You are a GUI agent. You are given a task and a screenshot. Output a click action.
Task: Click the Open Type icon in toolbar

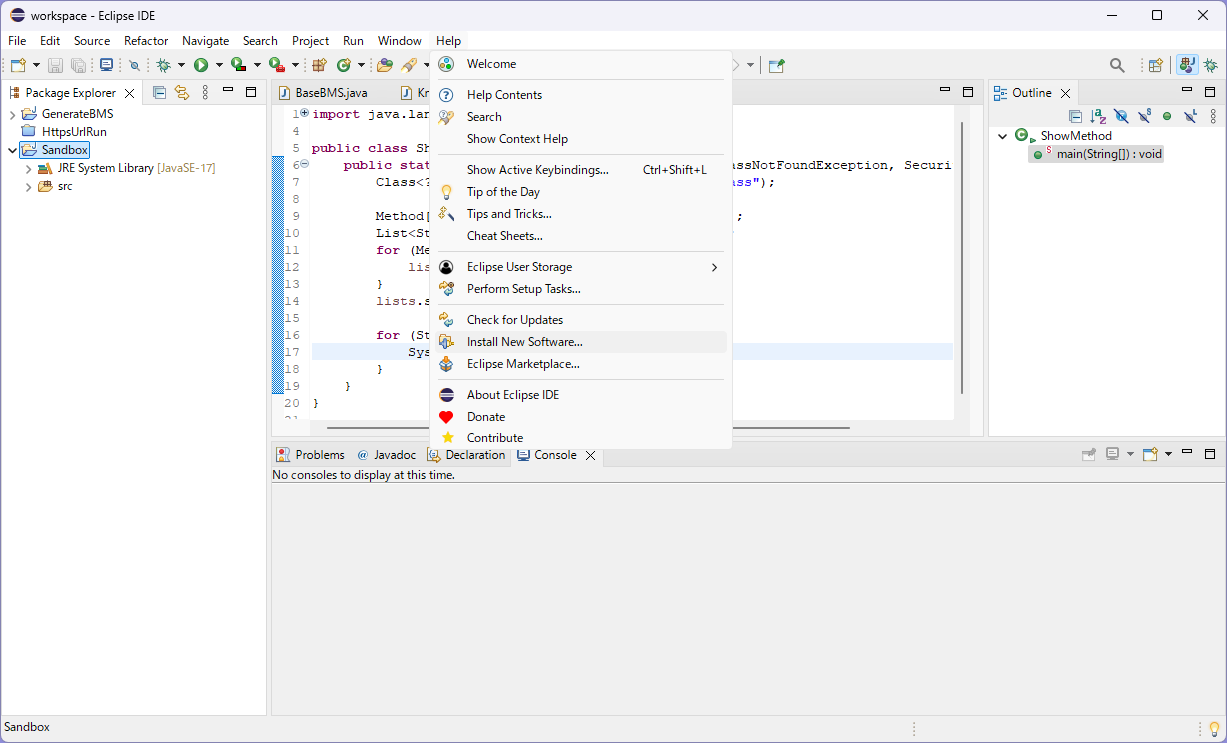pos(385,65)
